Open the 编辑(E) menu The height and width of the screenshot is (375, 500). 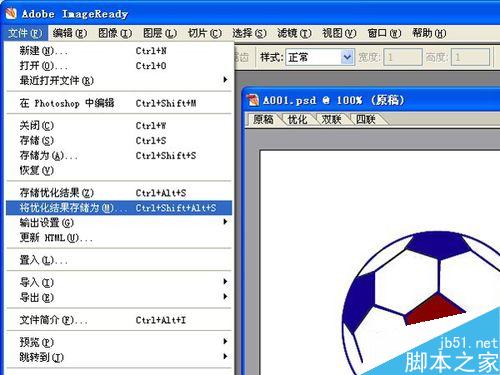tap(70, 33)
